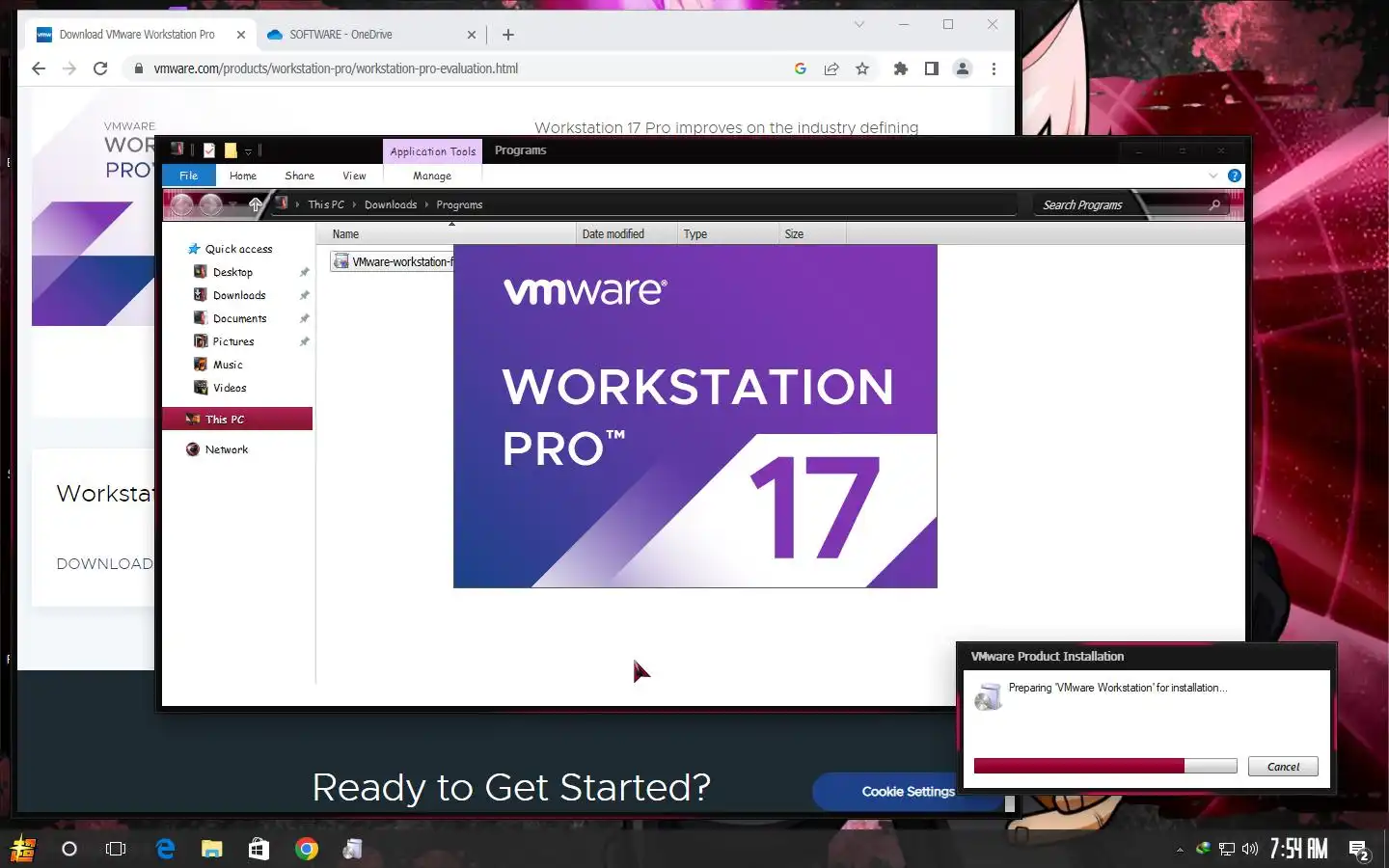
Task: Open a new Chrome tab
Action: (x=508, y=35)
